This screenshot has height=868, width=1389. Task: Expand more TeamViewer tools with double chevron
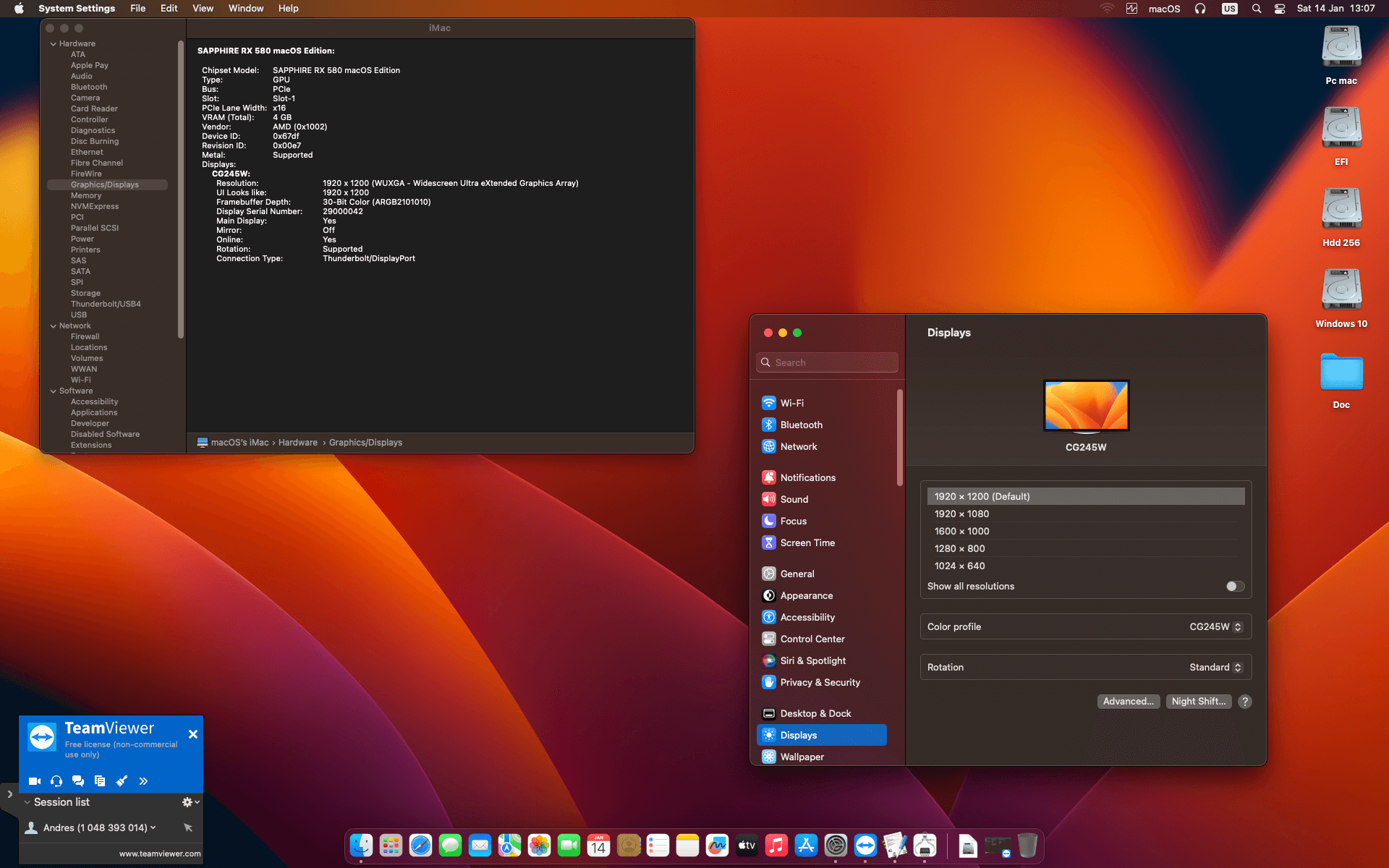coord(143,781)
